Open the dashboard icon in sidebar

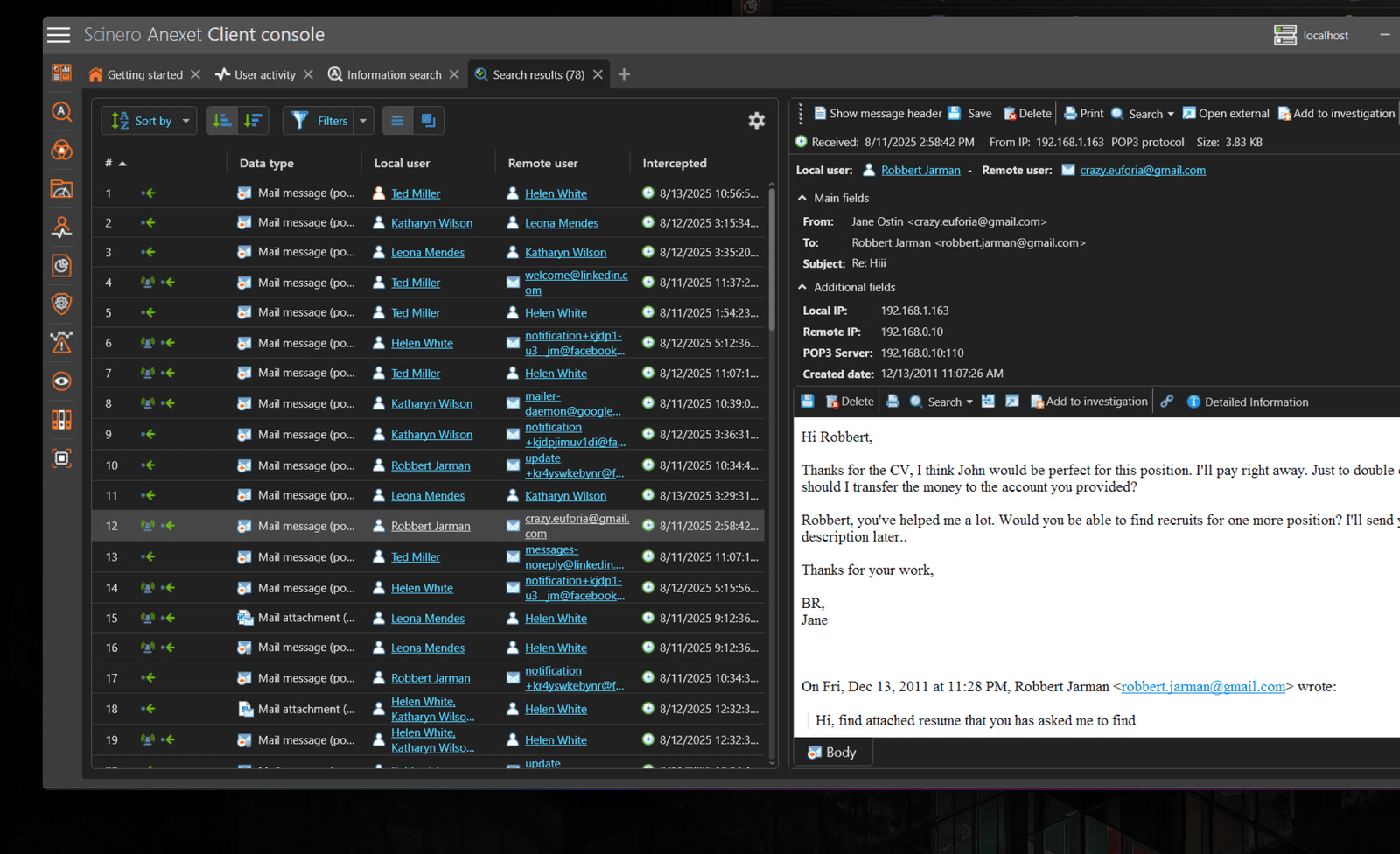61,73
